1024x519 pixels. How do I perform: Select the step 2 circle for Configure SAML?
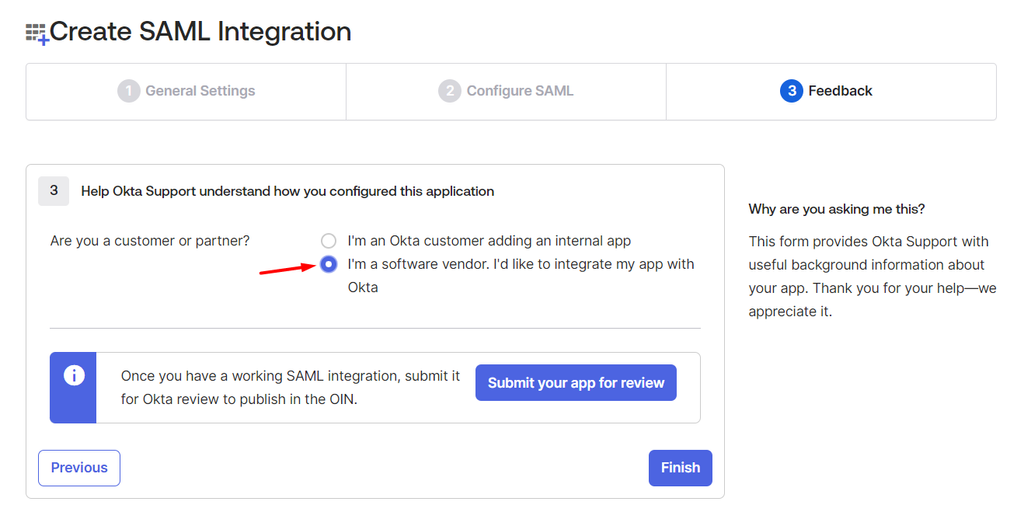[449, 91]
